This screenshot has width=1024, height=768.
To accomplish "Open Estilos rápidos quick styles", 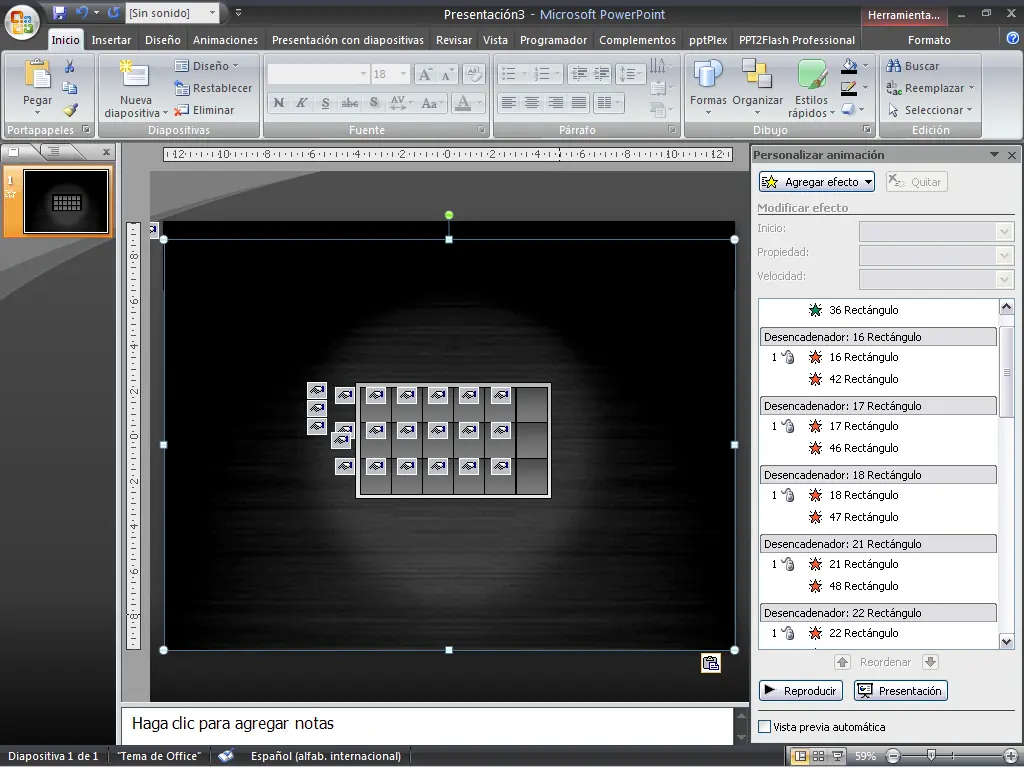I will coord(811,73).
